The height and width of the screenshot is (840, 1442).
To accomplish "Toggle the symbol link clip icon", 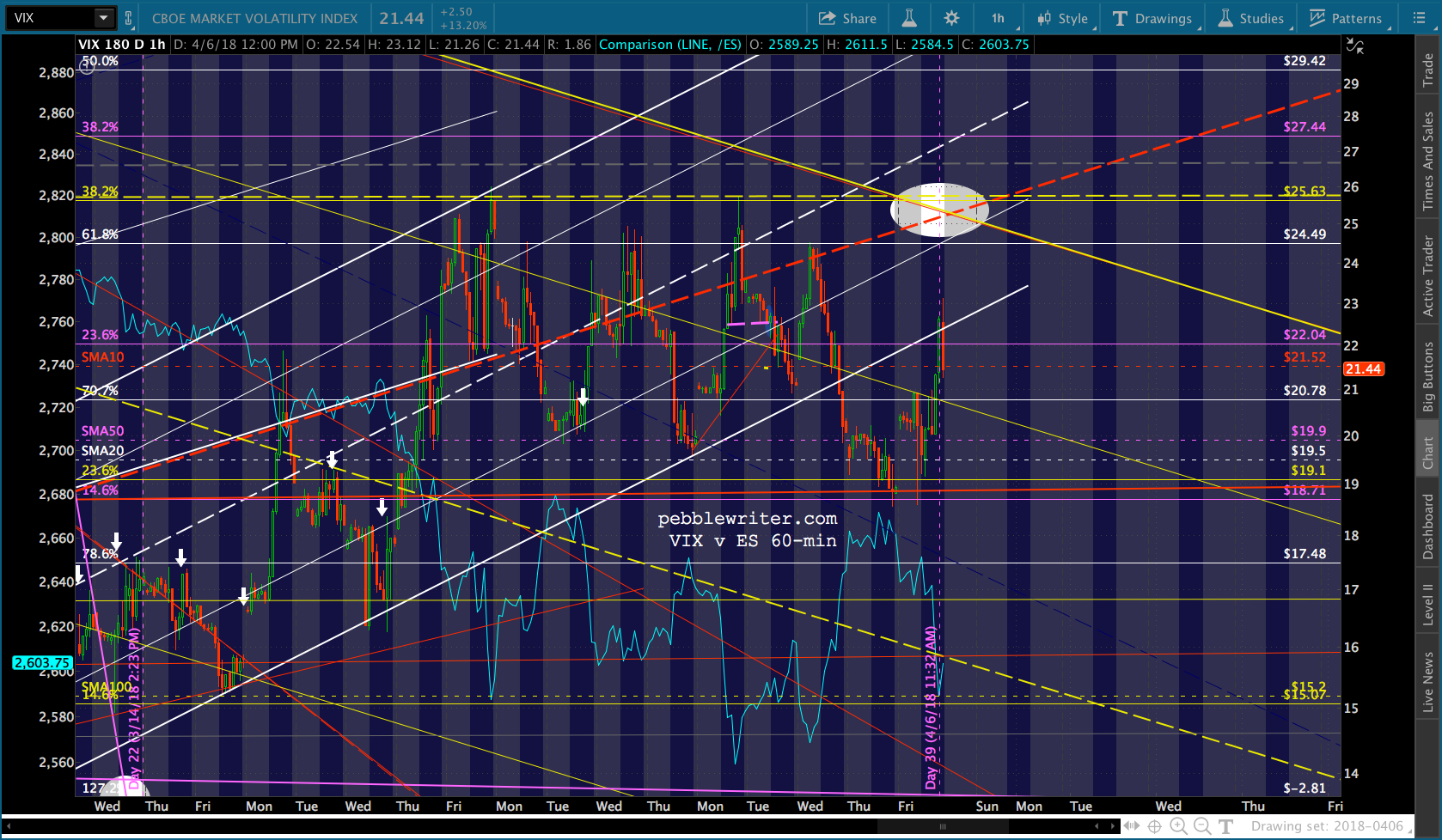I will 129,17.
